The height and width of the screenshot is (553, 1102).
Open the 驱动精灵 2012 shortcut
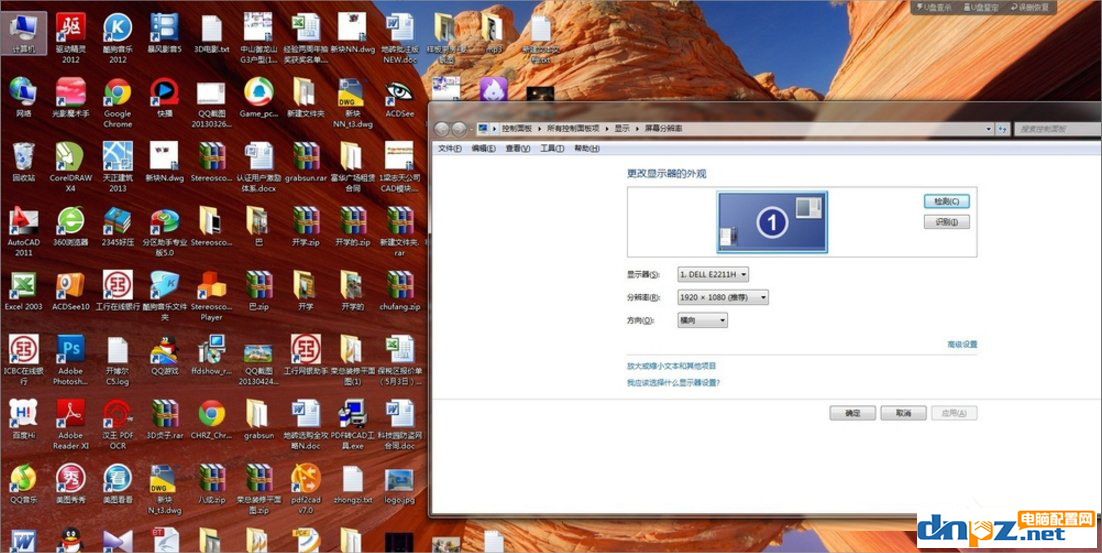71,38
